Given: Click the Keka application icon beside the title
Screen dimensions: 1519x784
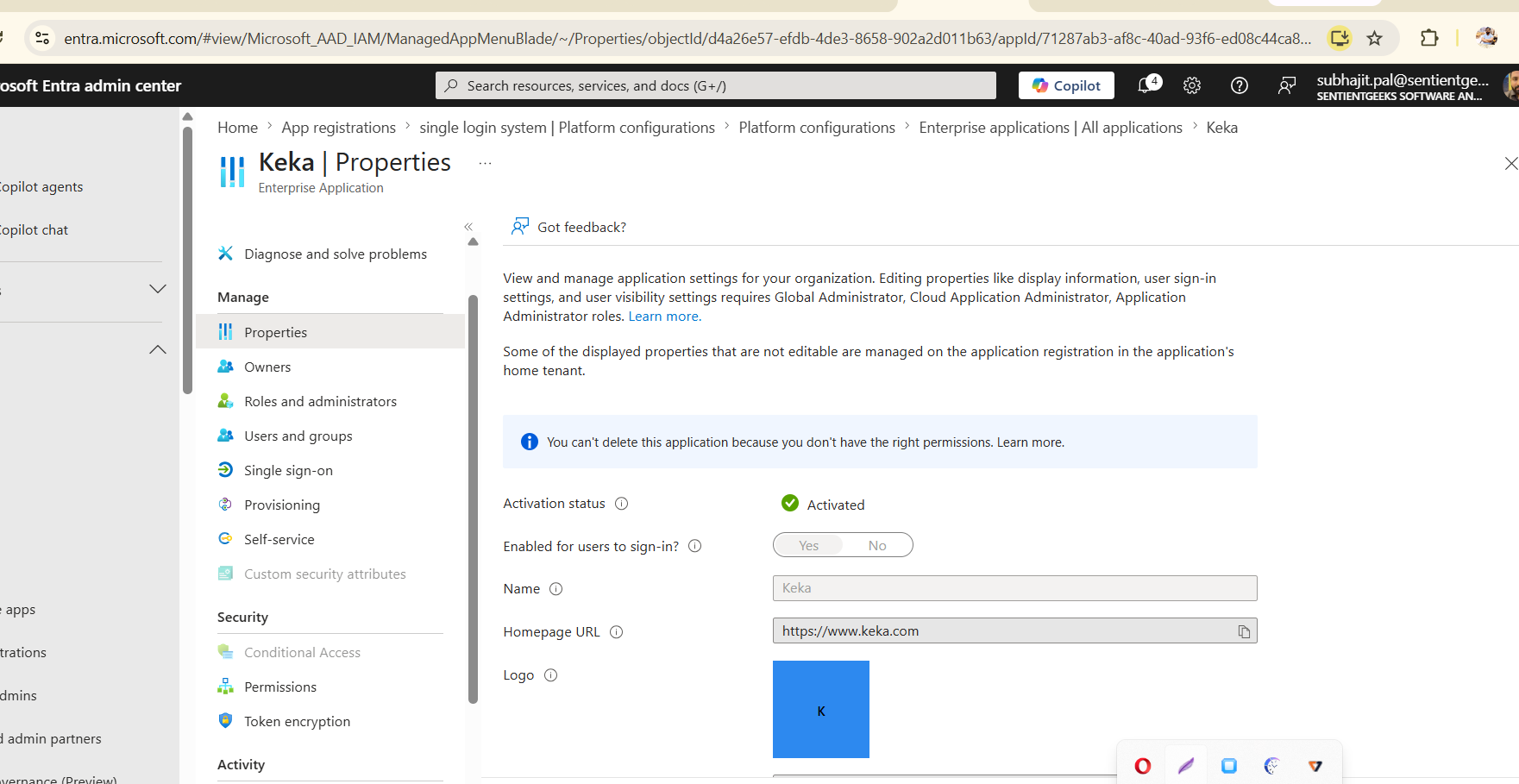Looking at the screenshot, I should 232,172.
